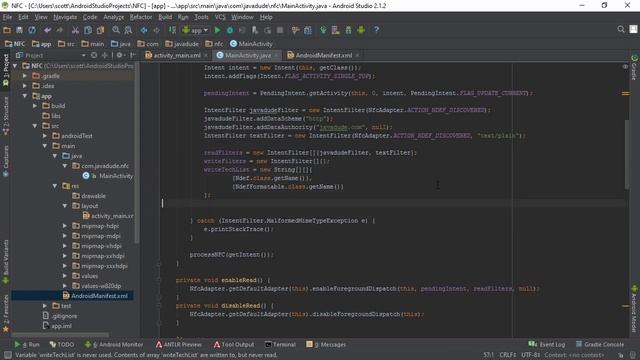
Task: Click the Paste icon in toolbar
Action: point(100,30)
